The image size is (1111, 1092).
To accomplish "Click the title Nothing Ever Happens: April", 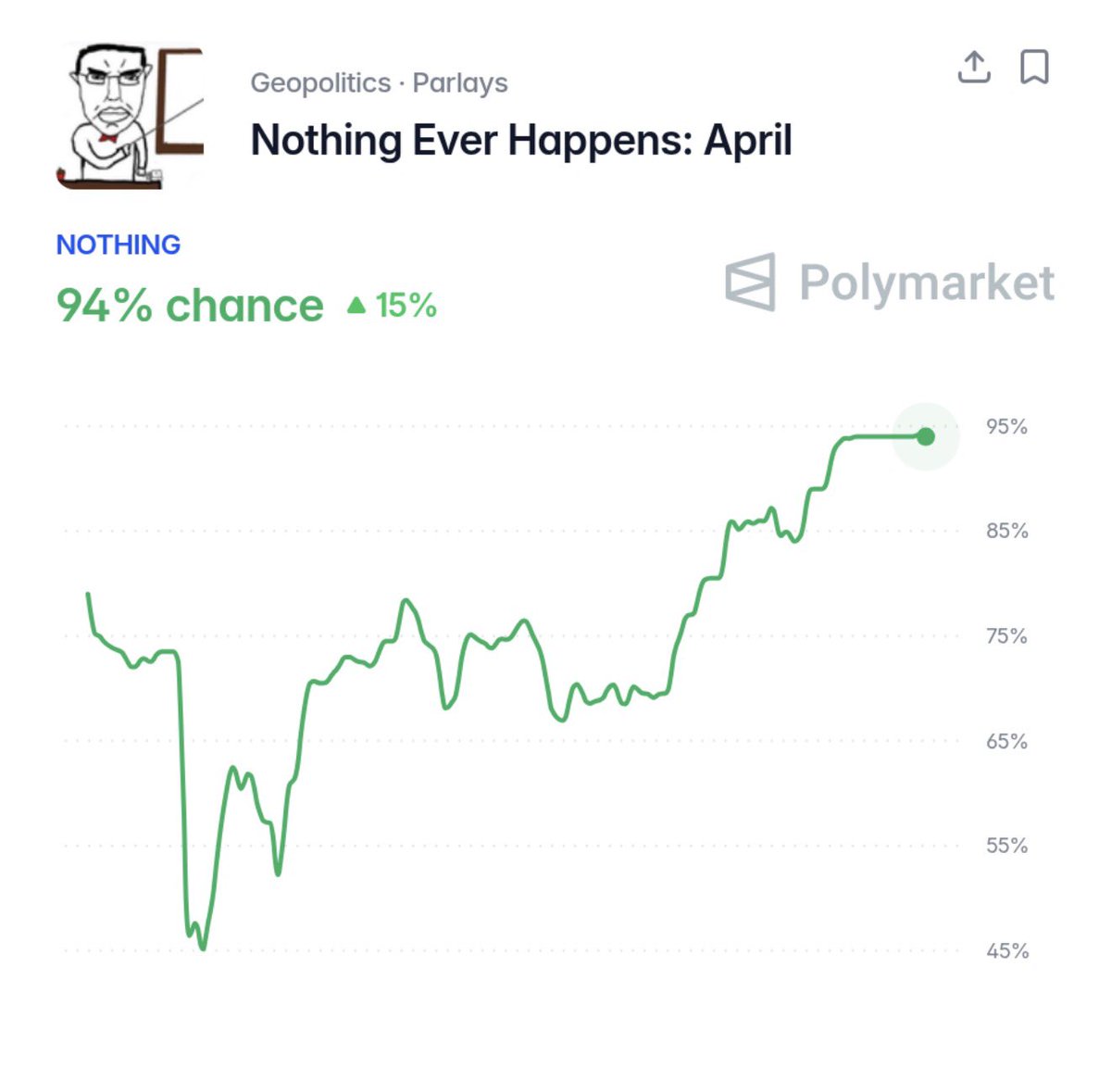I will 521,141.
